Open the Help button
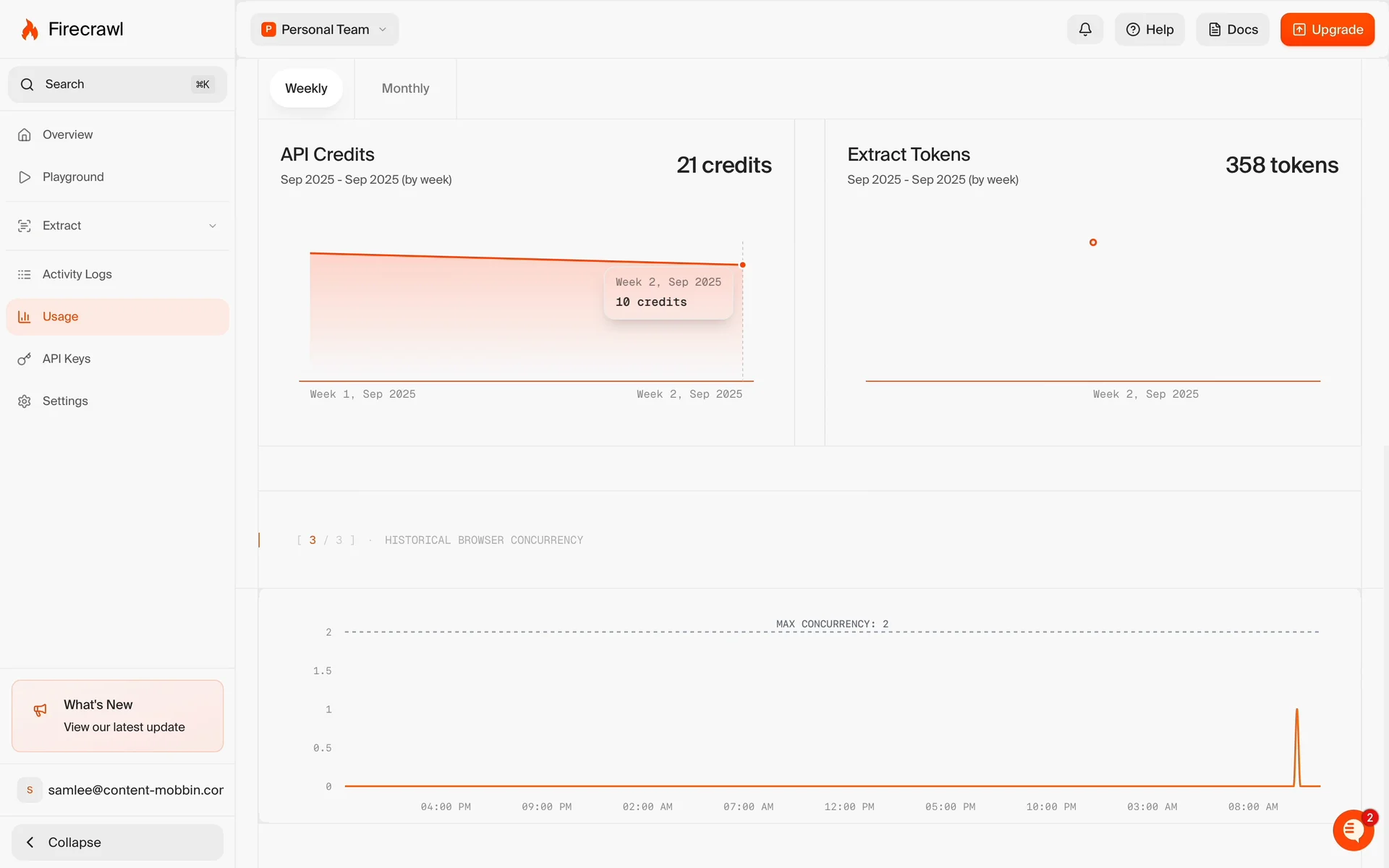Screen dimensions: 1389x868 coord(1149,30)
